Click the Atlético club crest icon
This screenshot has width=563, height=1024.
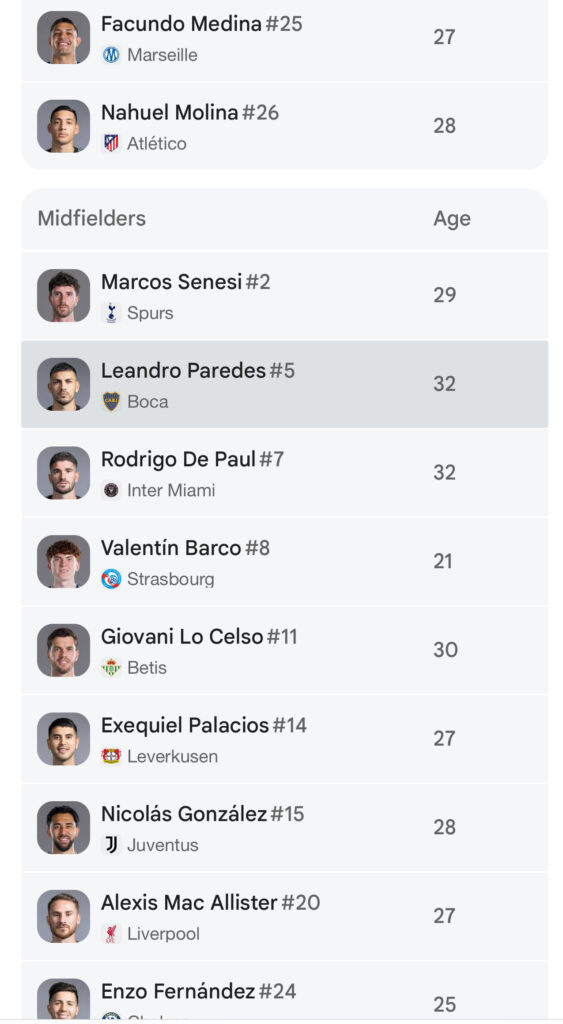111,143
